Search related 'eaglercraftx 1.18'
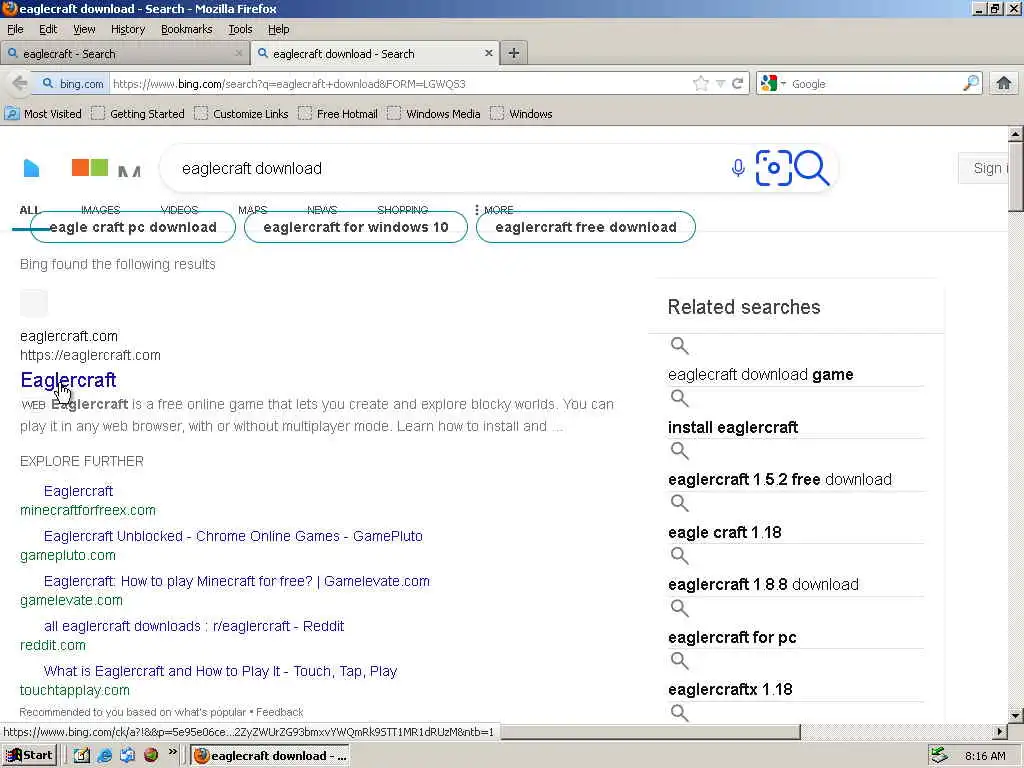Image resolution: width=1024 pixels, height=768 pixels. pos(730,690)
